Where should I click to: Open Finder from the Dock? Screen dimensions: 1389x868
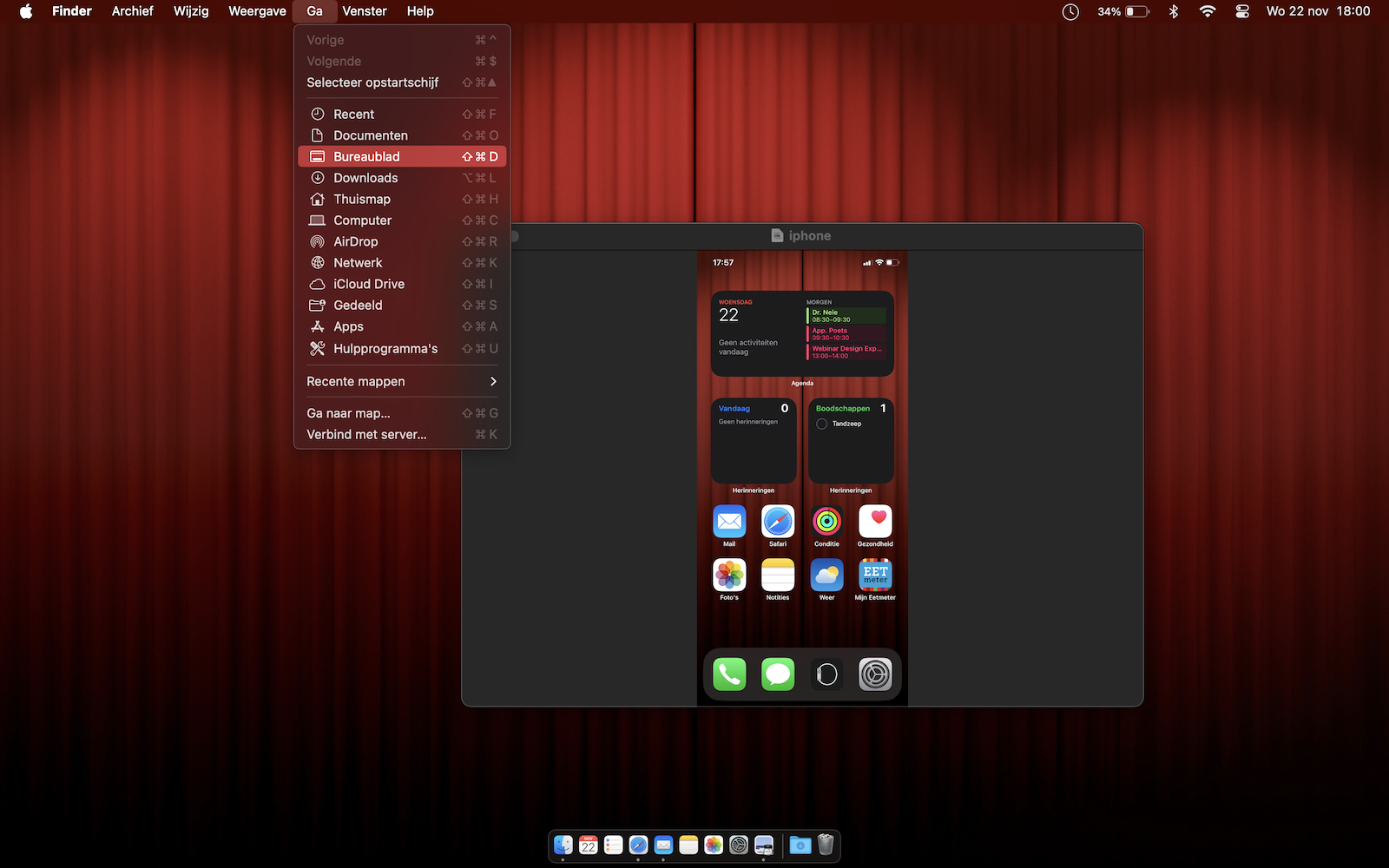[x=563, y=845]
